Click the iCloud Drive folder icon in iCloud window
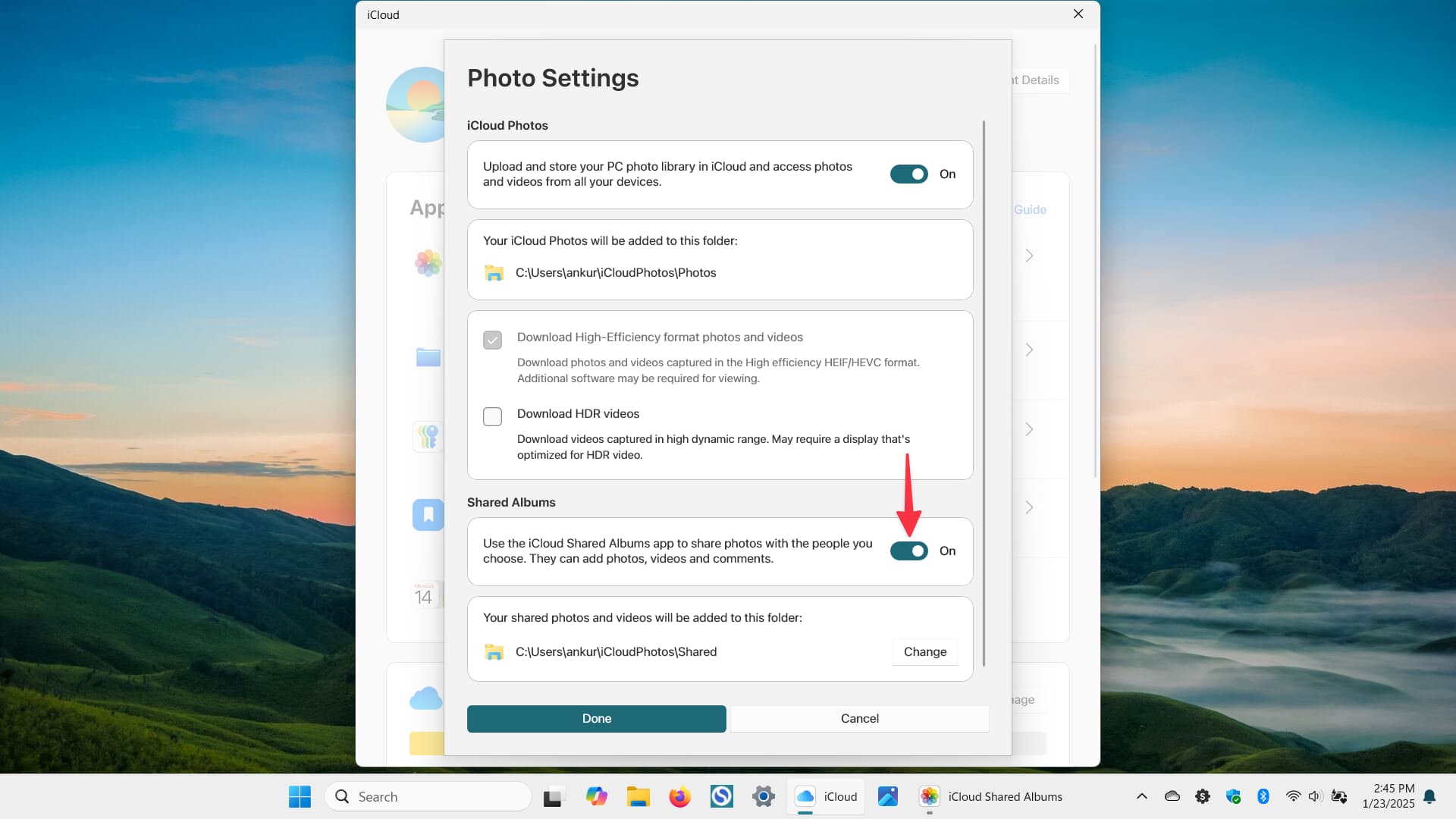This screenshot has height=819, width=1456. pyautogui.click(x=428, y=356)
